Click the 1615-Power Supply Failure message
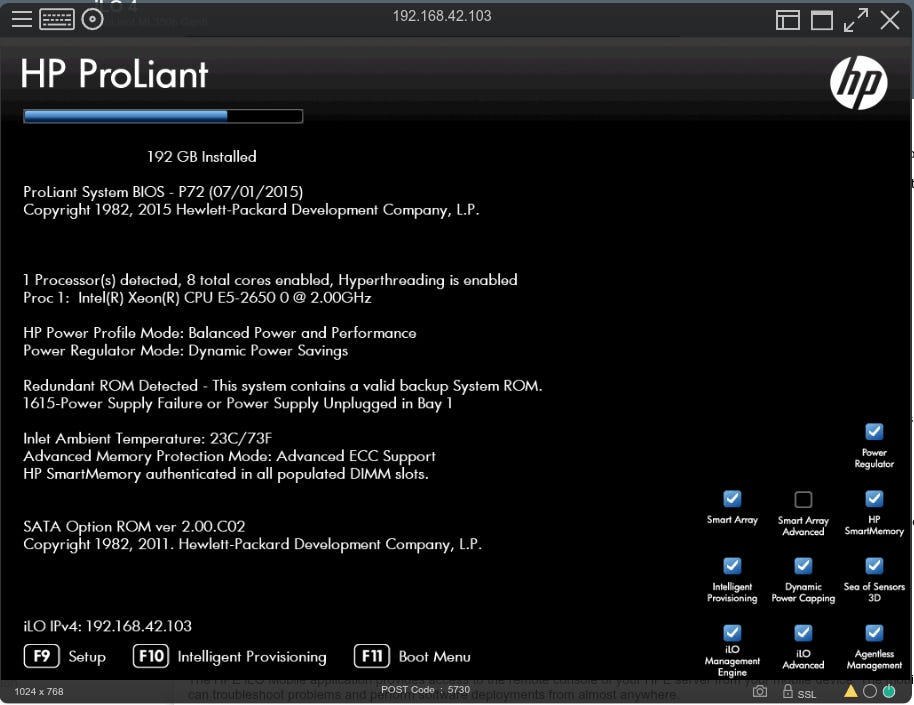This screenshot has height=705, width=914. (x=238, y=404)
